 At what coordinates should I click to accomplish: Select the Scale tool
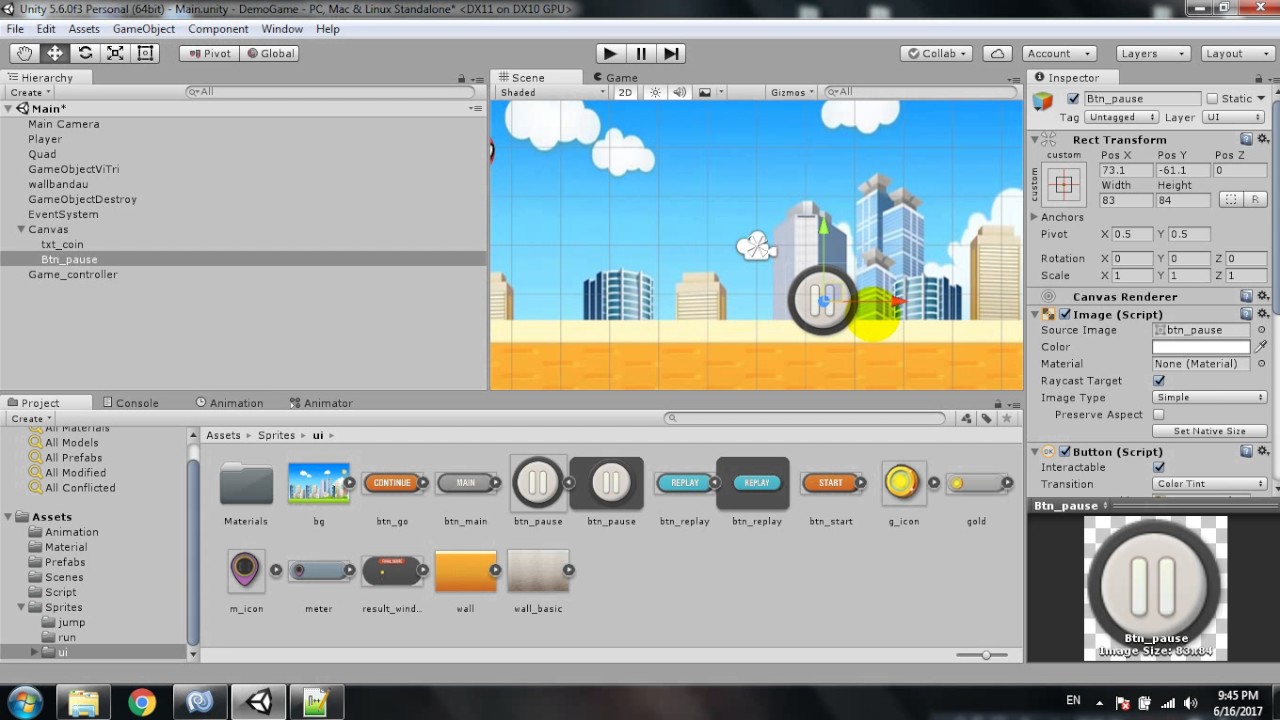point(115,53)
